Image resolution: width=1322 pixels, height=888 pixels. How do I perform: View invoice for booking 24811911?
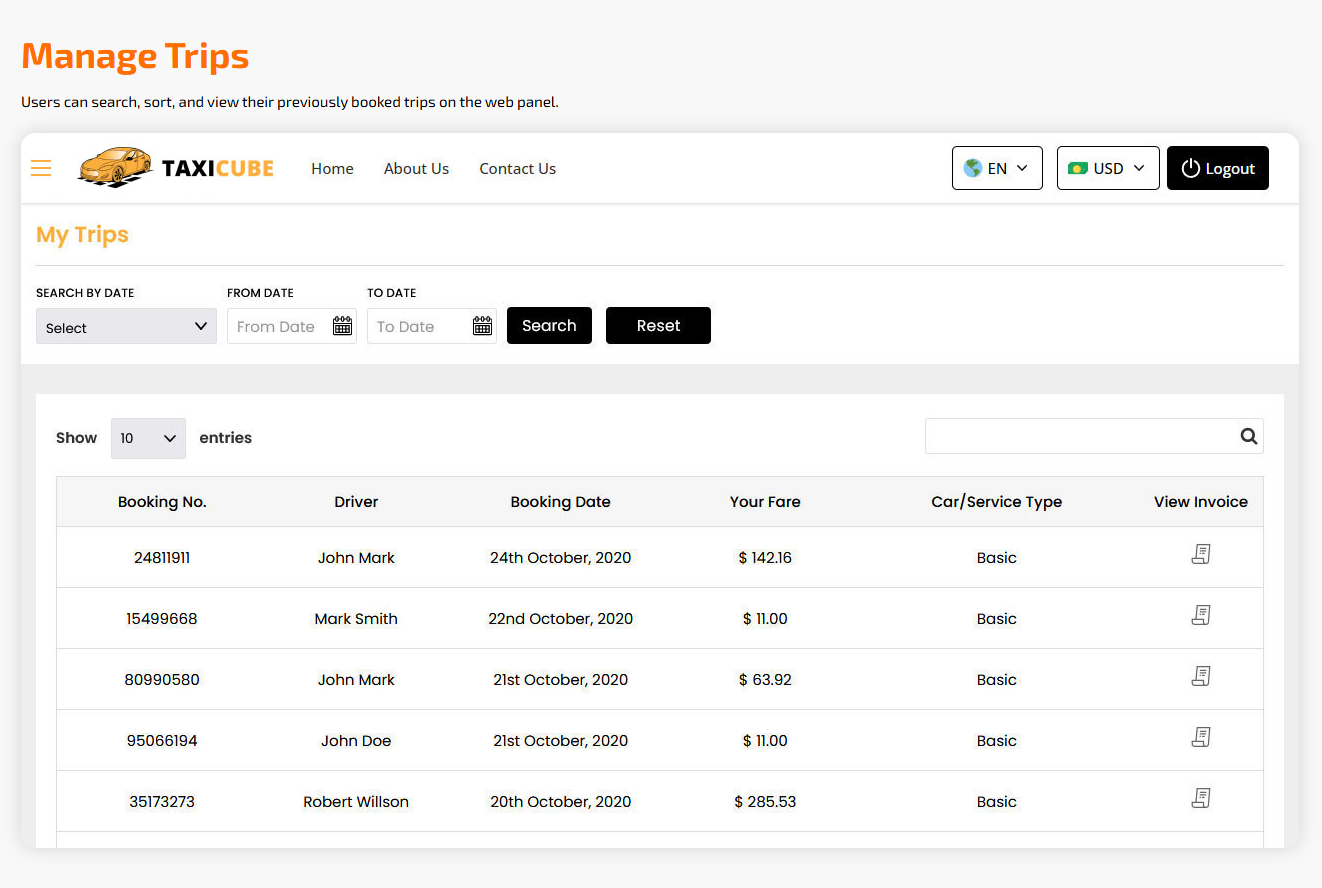click(1201, 554)
